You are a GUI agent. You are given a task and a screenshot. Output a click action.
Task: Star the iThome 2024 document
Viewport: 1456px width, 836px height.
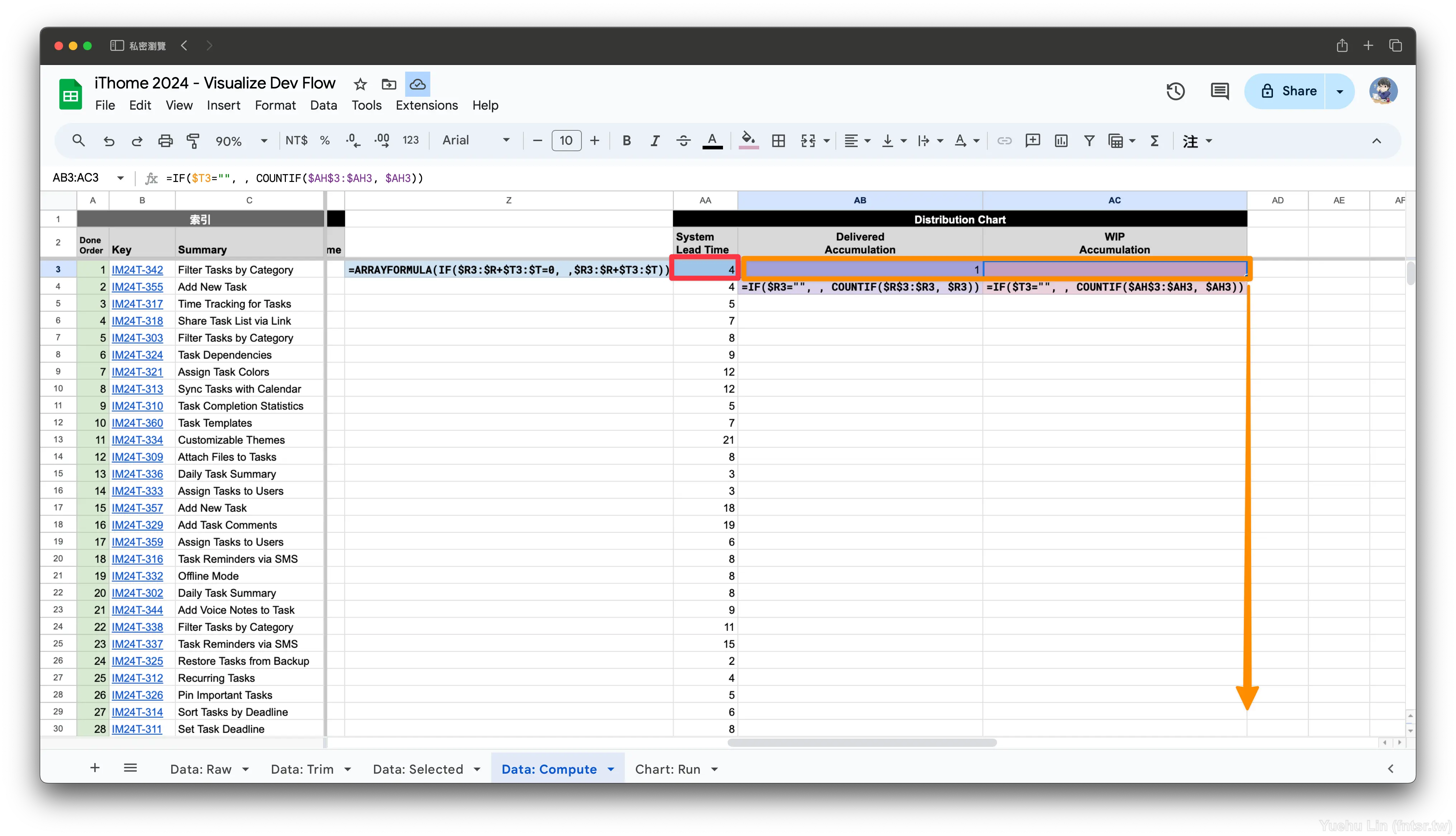click(360, 85)
